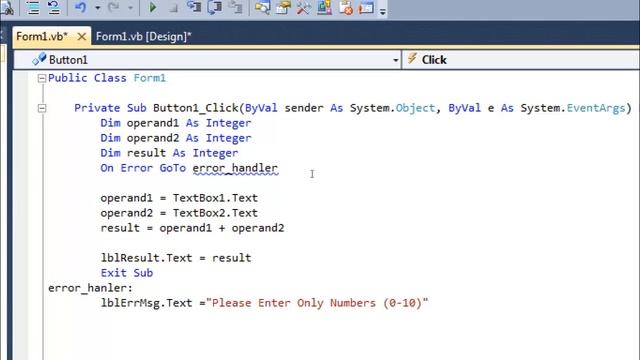The image size is (640, 360).
Task: Switch to the Form1.vb* code tab
Action: (42, 36)
